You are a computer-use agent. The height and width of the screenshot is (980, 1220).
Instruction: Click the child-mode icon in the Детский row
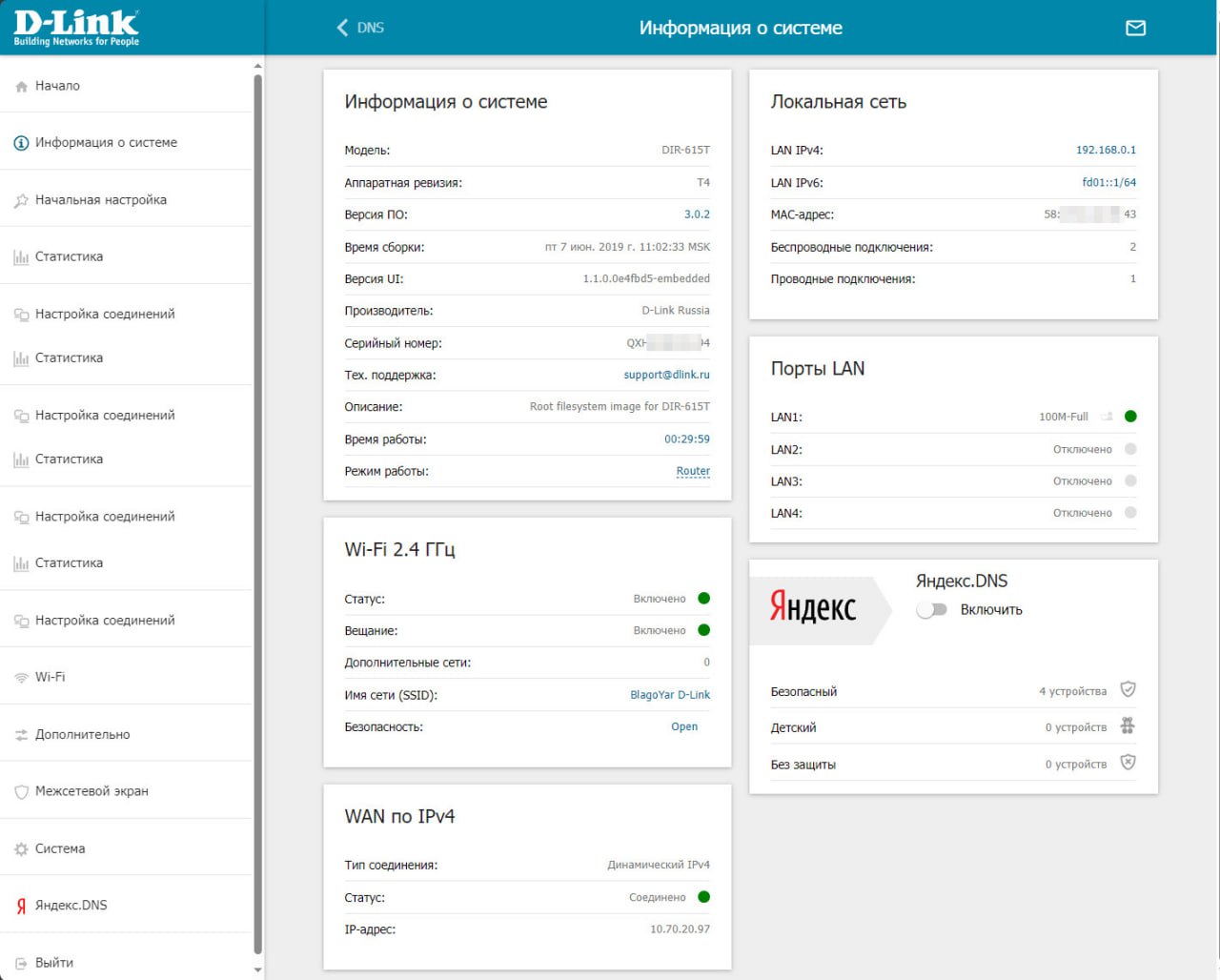(1128, 726)
